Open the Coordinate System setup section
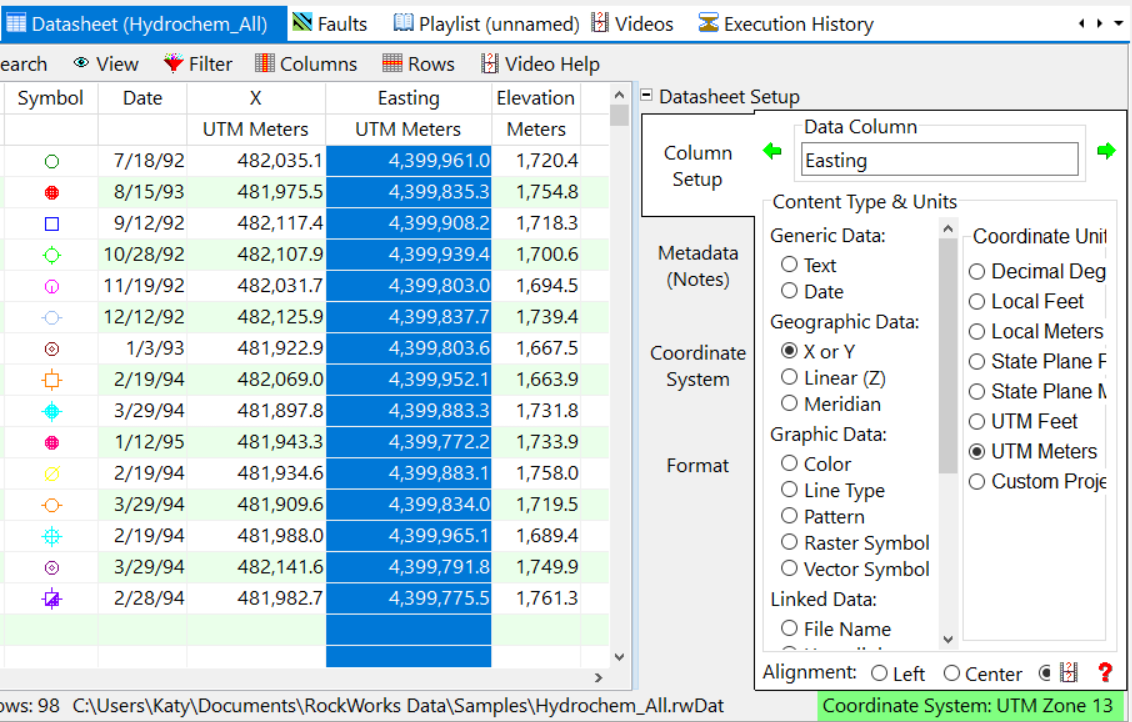 click(x=698, y=366)
